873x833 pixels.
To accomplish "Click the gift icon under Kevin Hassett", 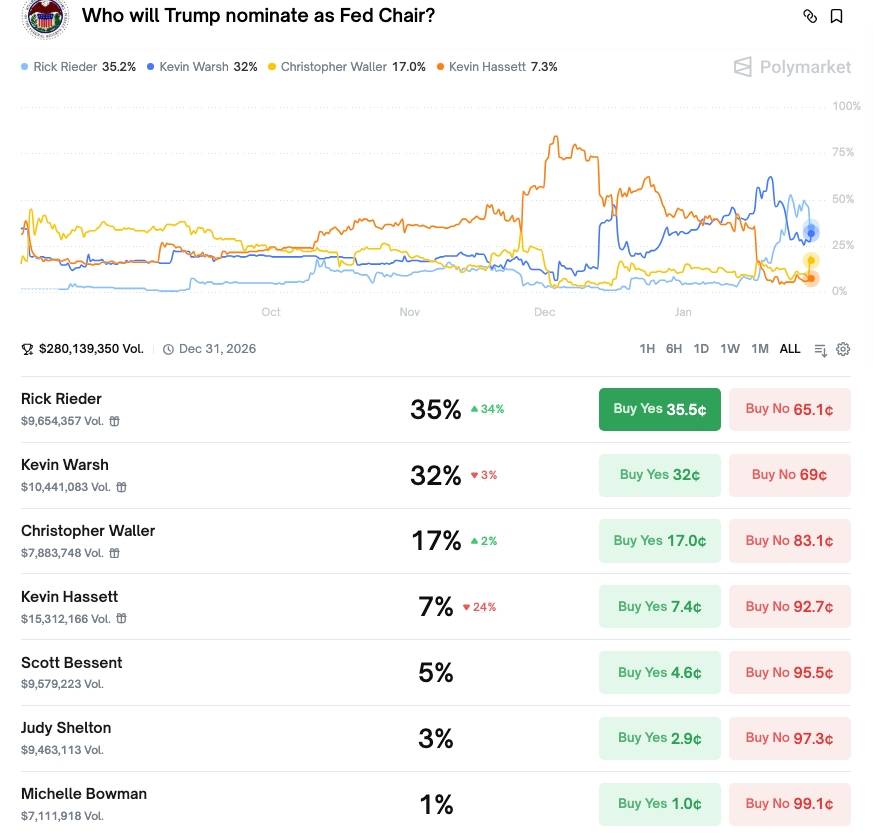I will pos(121,619).
